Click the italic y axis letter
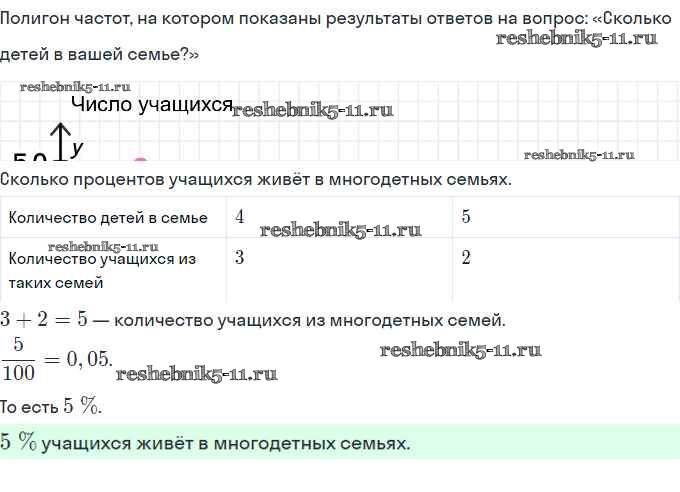 point(79,147)
